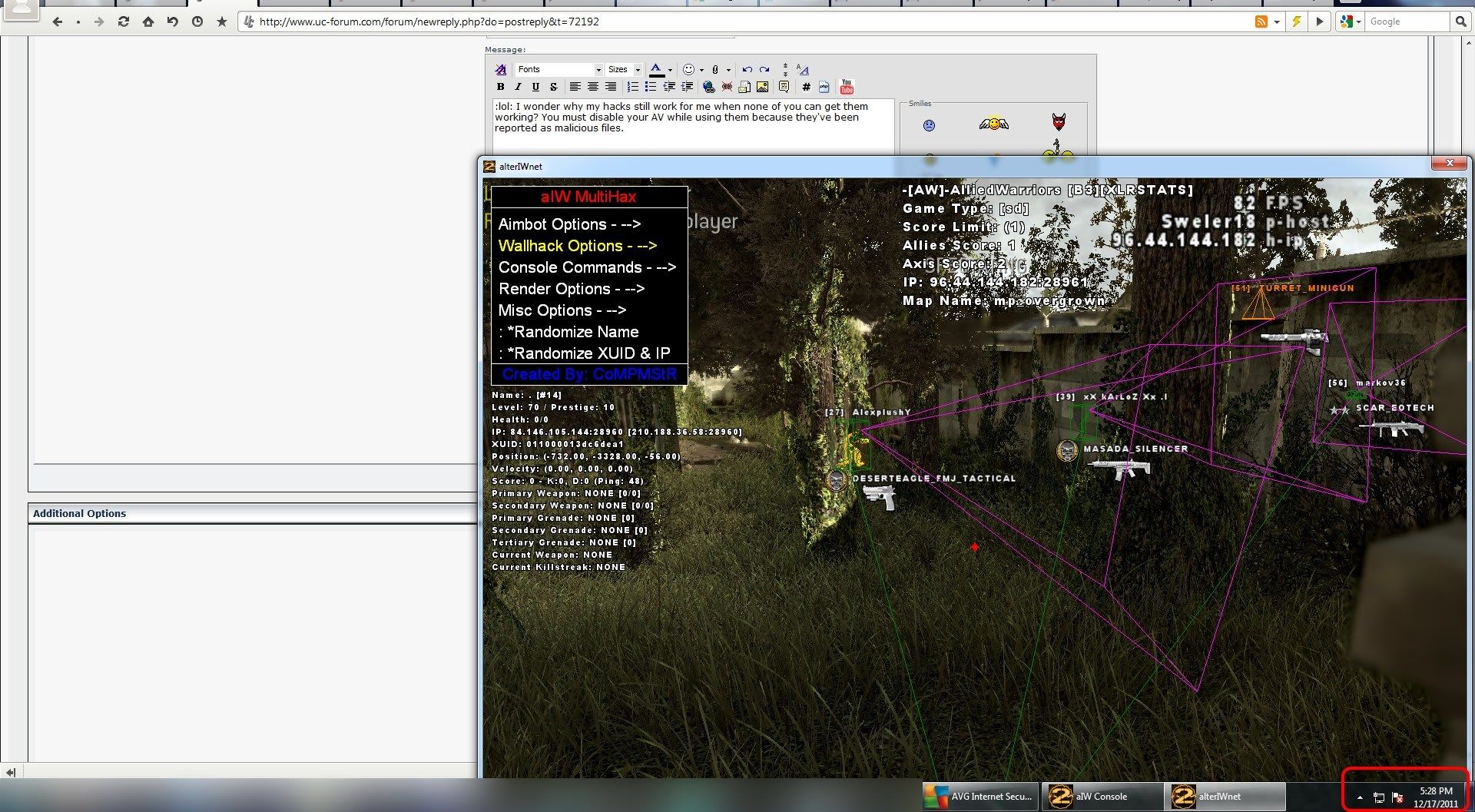
Task: Insert the red devil smiley
Action: point(1059,122)
